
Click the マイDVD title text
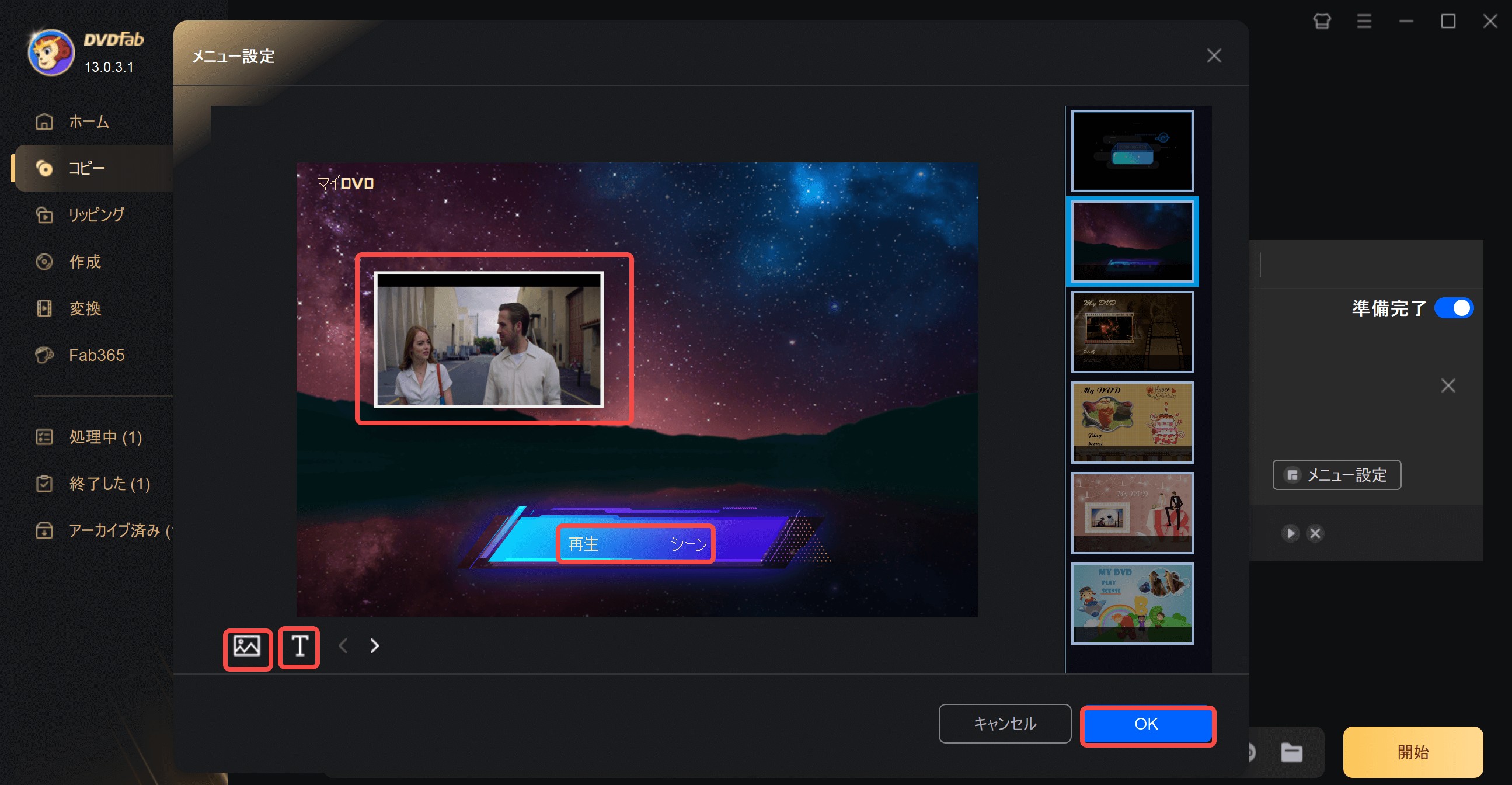(x=346, y=183)
